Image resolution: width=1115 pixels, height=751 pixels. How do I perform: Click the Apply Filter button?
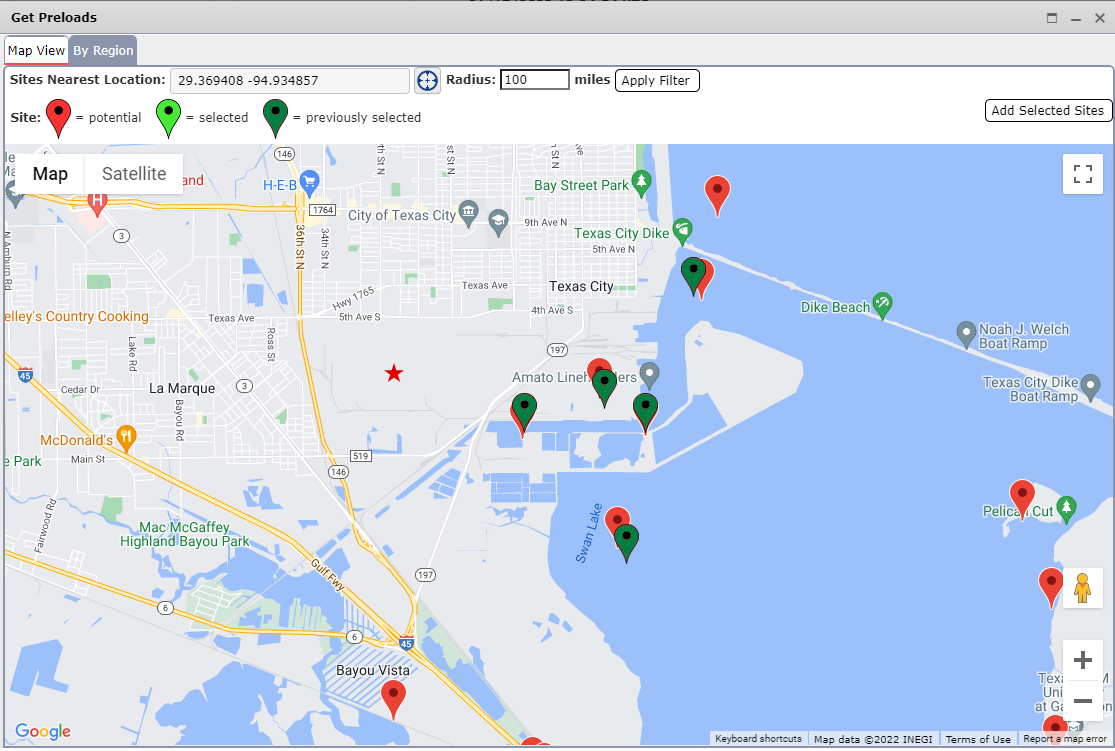click(656, 80)
